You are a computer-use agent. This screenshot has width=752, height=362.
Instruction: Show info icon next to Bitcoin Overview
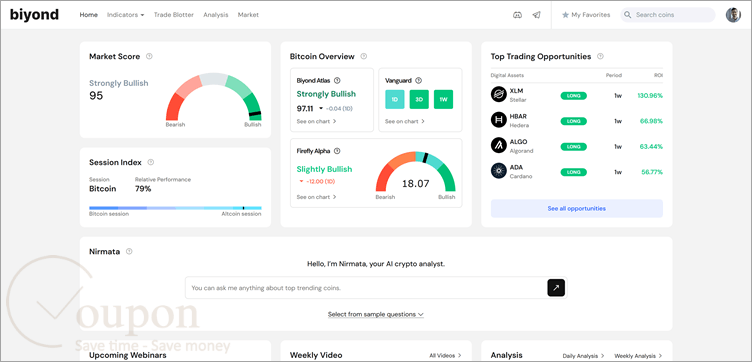364,56
